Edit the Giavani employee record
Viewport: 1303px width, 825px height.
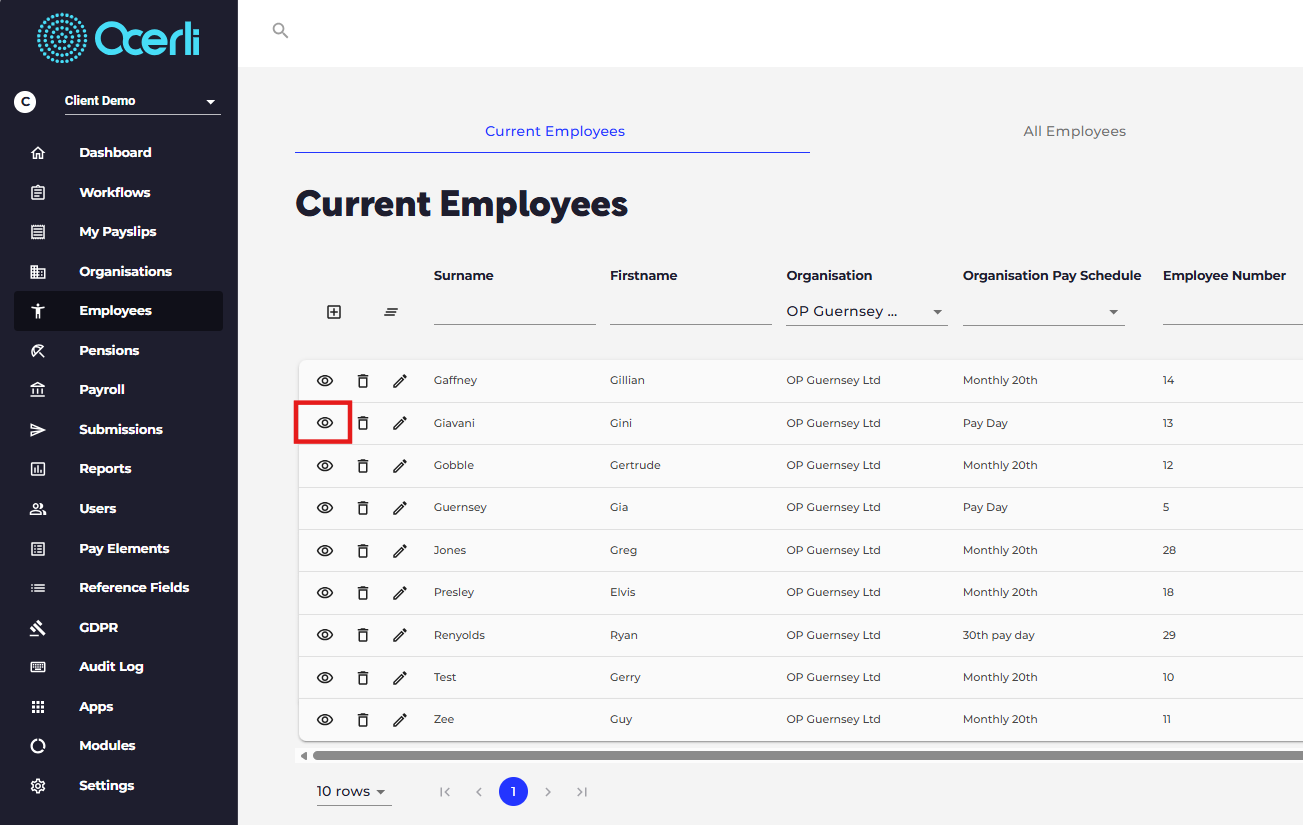[x=400, y=423]
